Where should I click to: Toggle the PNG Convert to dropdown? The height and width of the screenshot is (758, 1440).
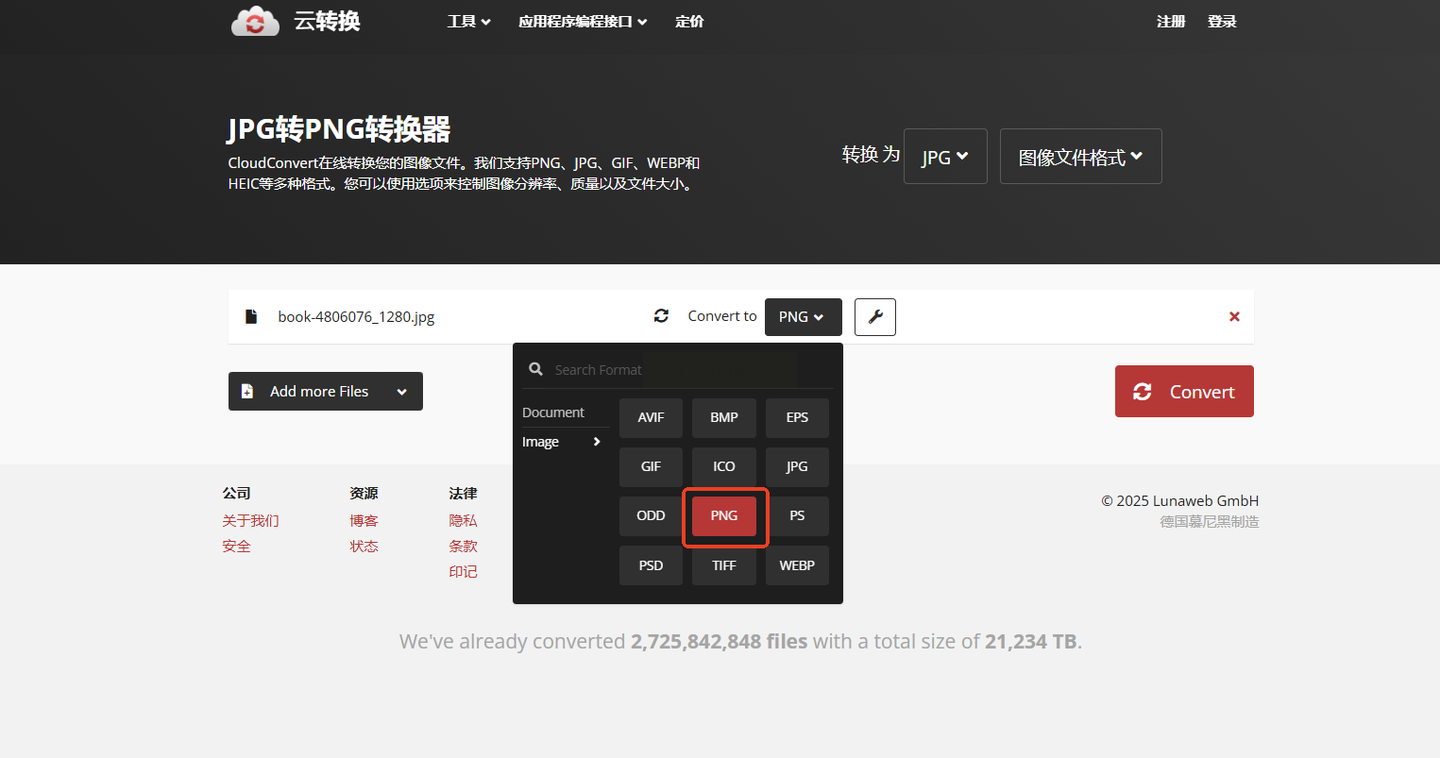coord(803,317)
